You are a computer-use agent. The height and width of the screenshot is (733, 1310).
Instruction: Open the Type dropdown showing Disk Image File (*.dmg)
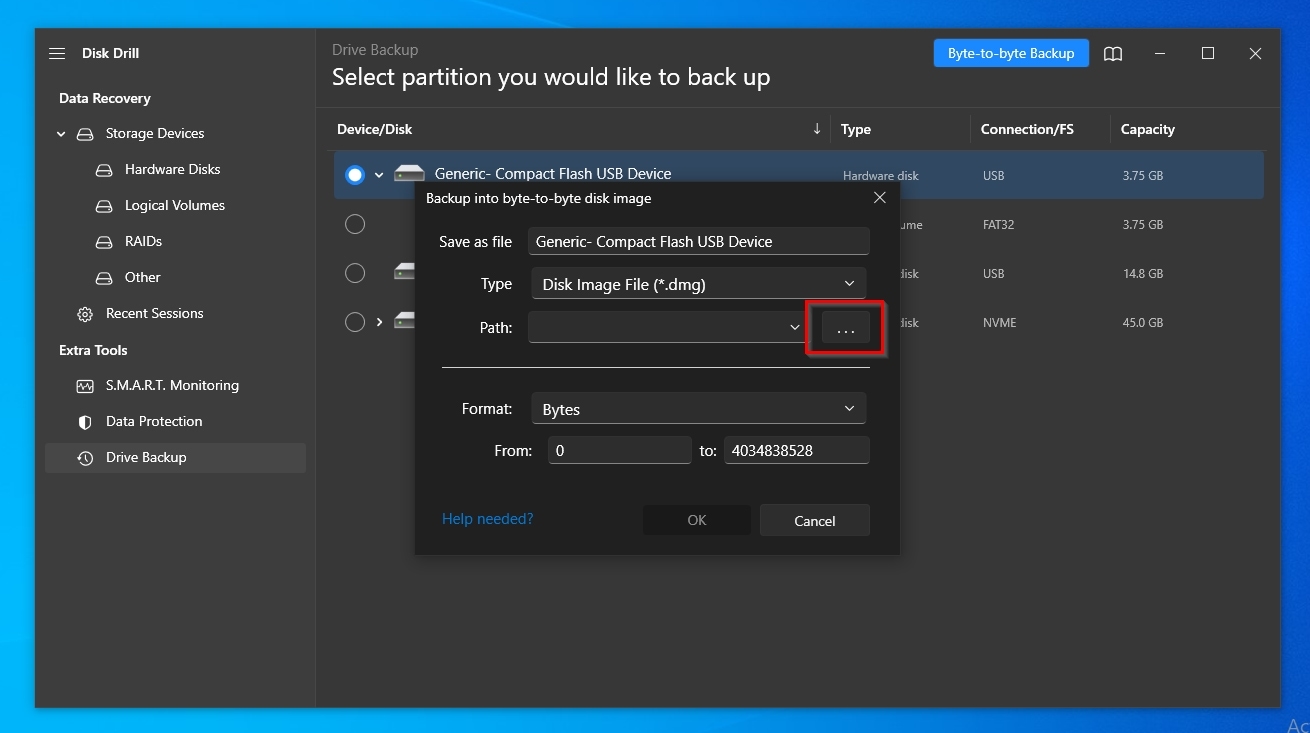tap(697, 284)
